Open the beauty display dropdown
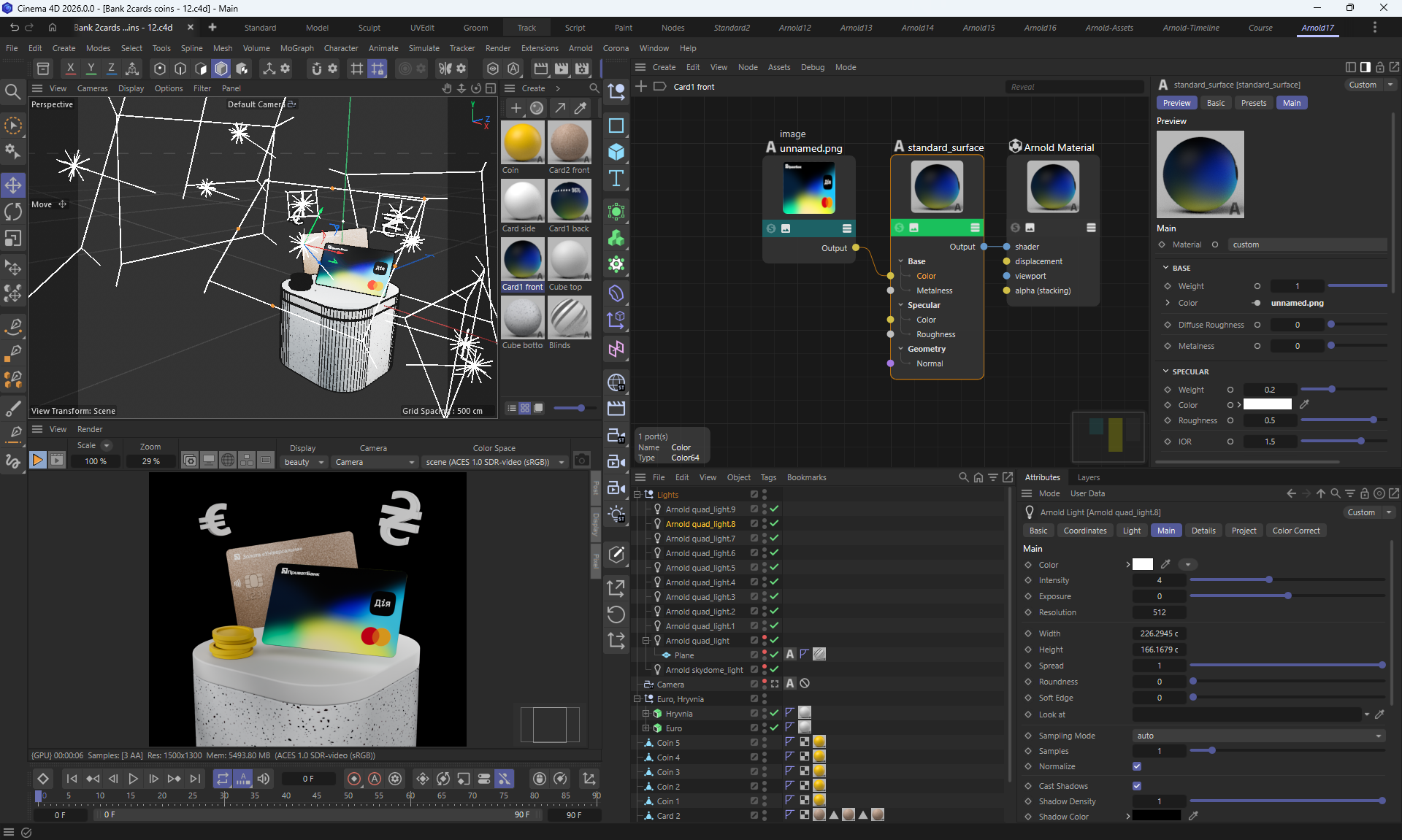 (x=304, y=462)
